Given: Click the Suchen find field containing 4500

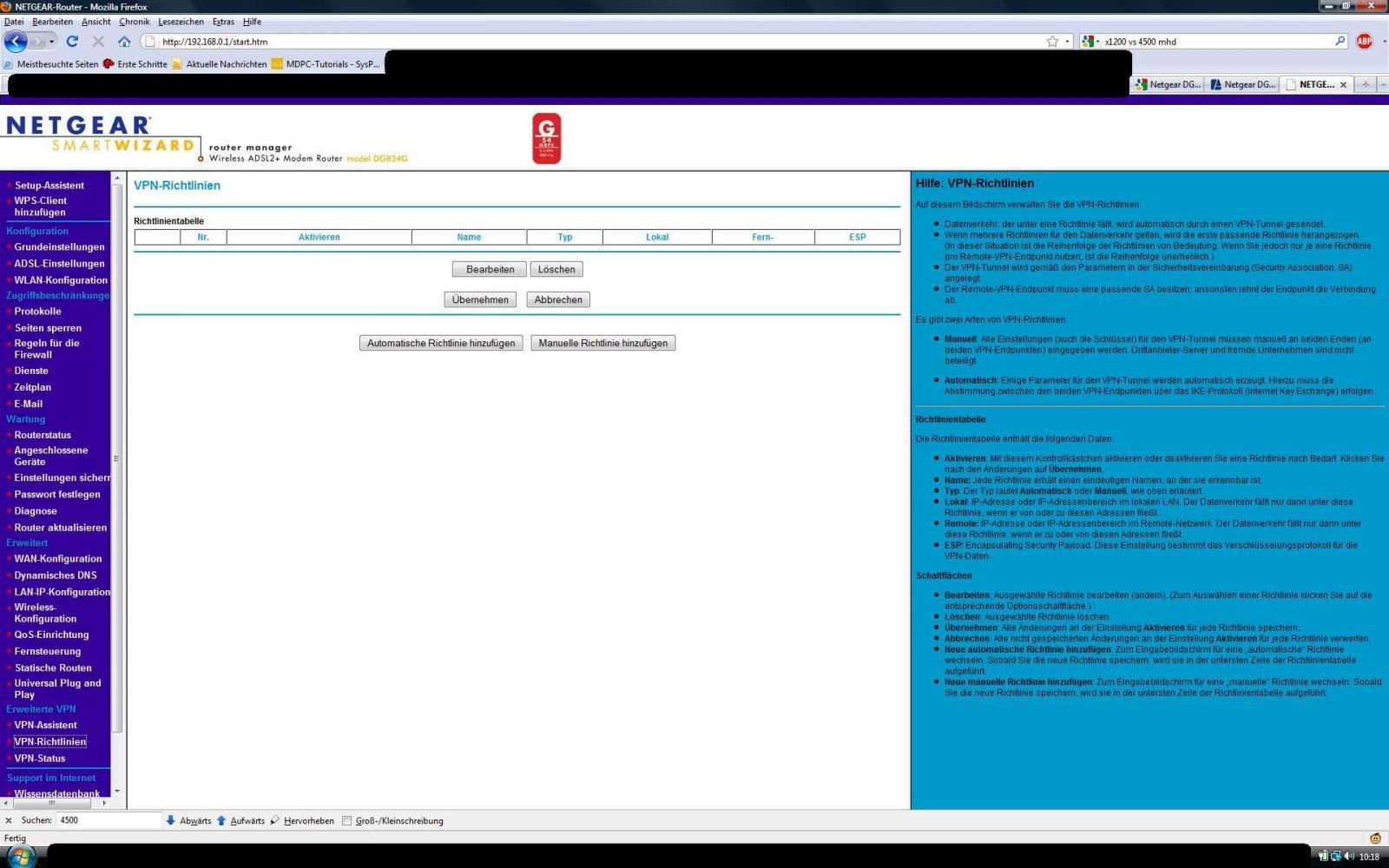Looking at the screenshot, I should point(109,820).
